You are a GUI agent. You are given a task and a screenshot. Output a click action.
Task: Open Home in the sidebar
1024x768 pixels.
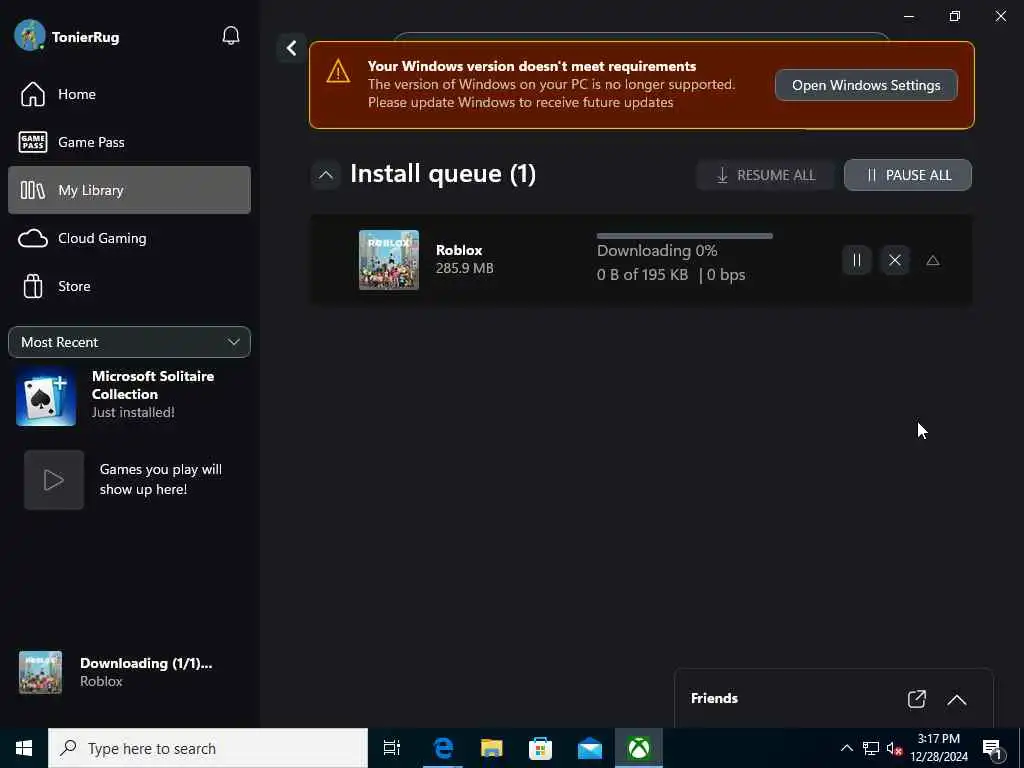click(129, 94)
